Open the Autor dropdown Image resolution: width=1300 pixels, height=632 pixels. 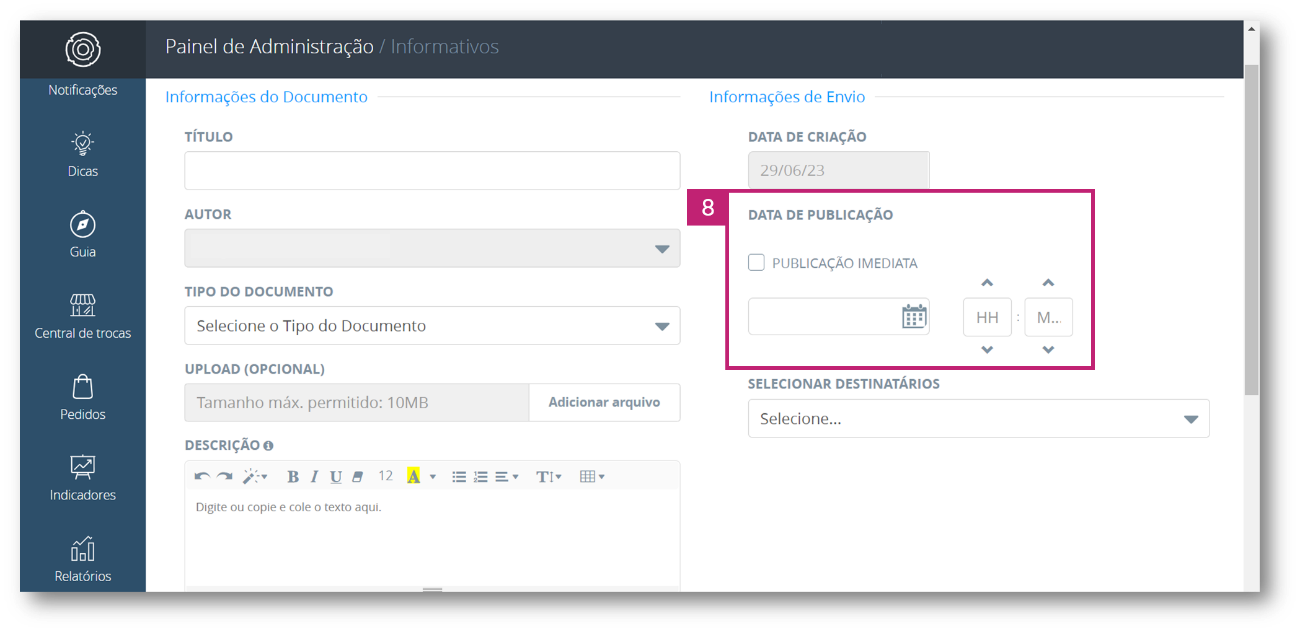[432, 248]
